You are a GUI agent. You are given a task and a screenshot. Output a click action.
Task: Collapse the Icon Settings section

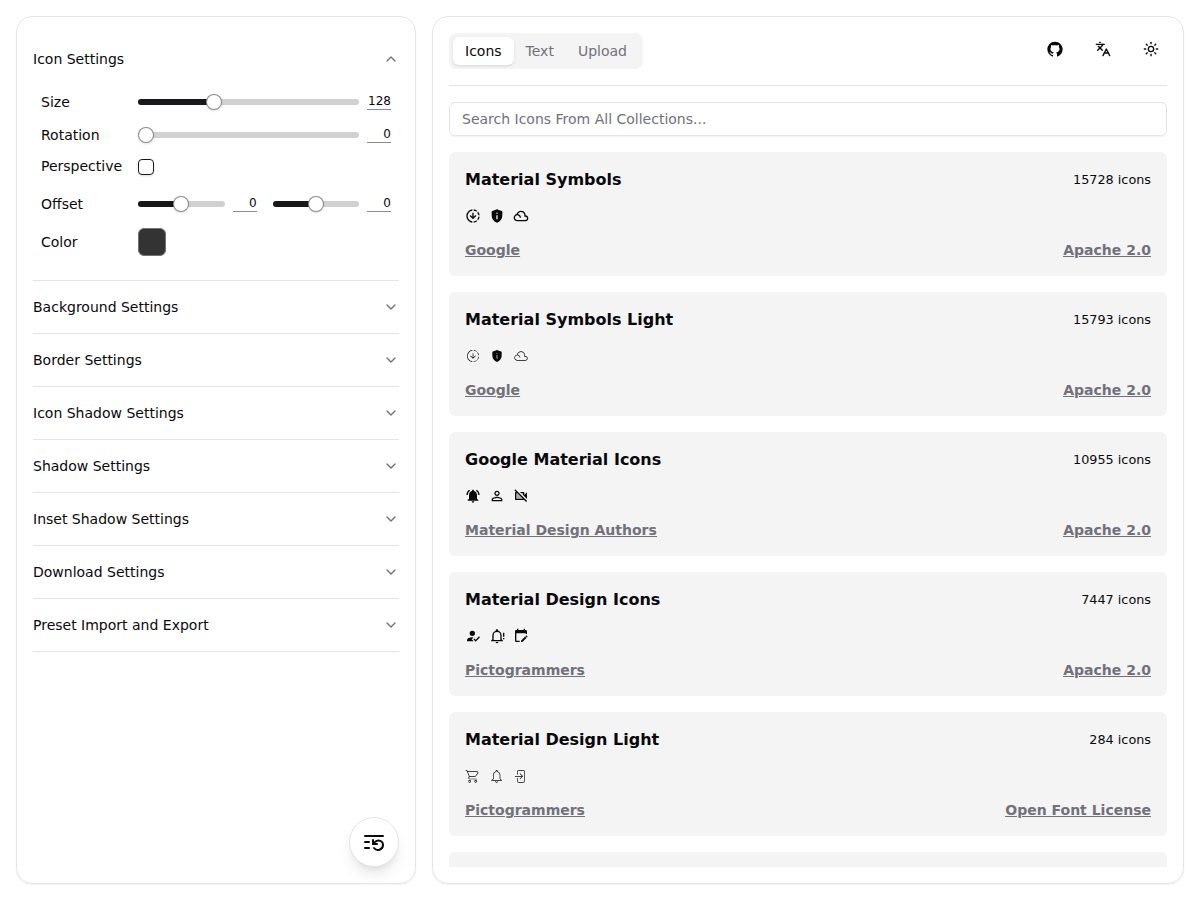click(216, 59)
